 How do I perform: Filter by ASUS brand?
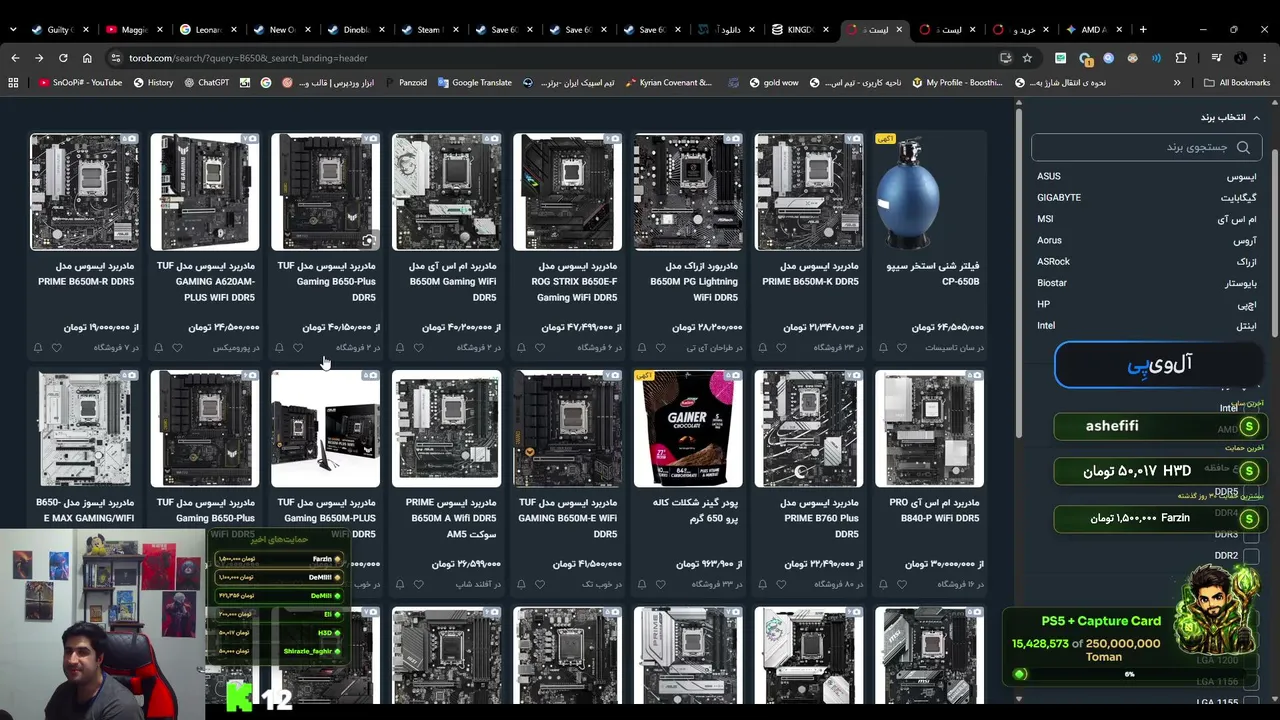point(1146,176)
